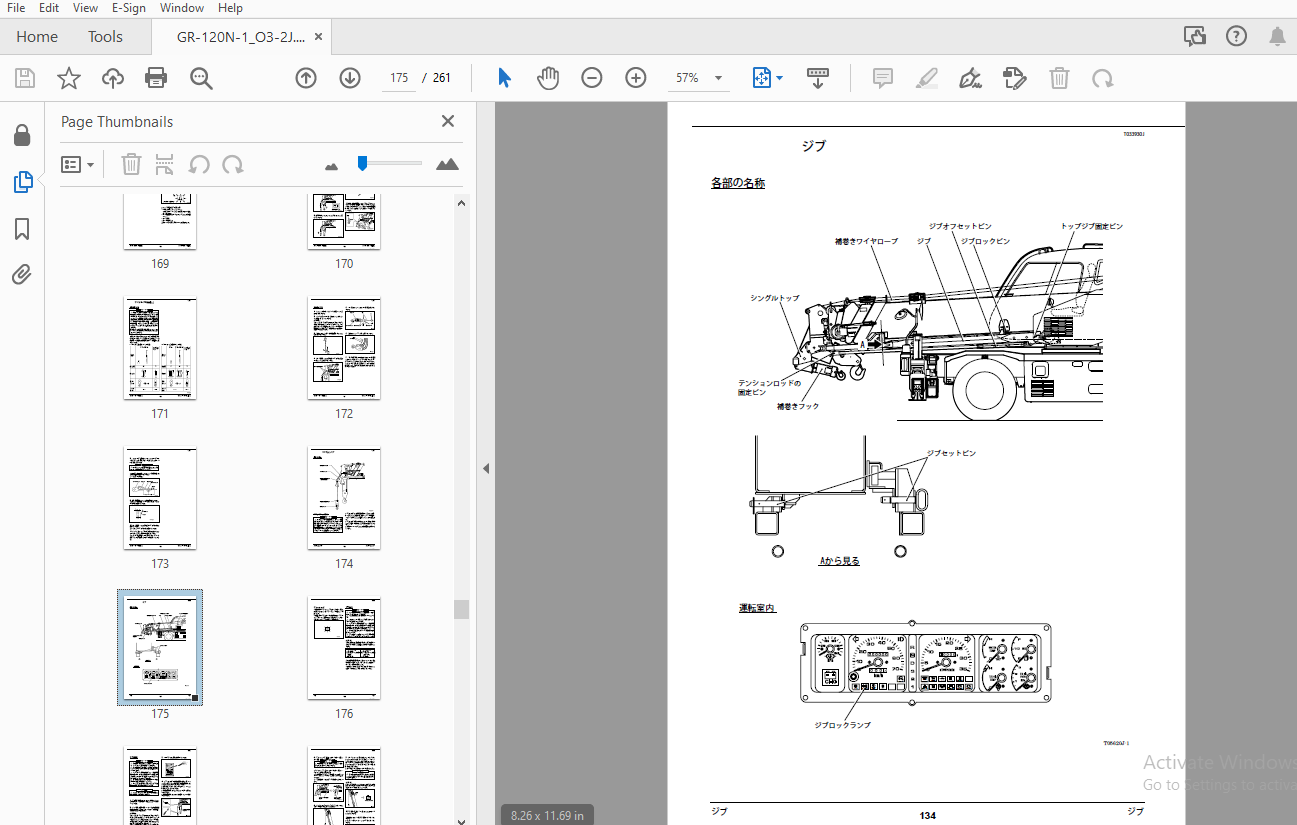Open the Help menu
The image size is (1297, 825).
[230, 8]
